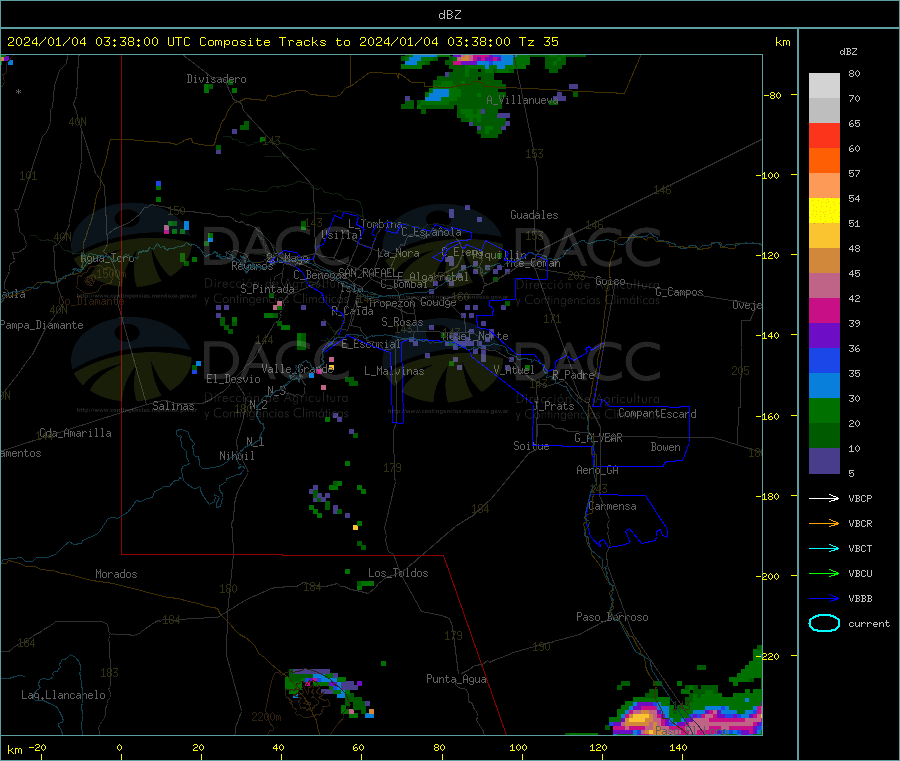
Task: Pick the blue 35-36 dBZ color band
Action: [824, 360]
